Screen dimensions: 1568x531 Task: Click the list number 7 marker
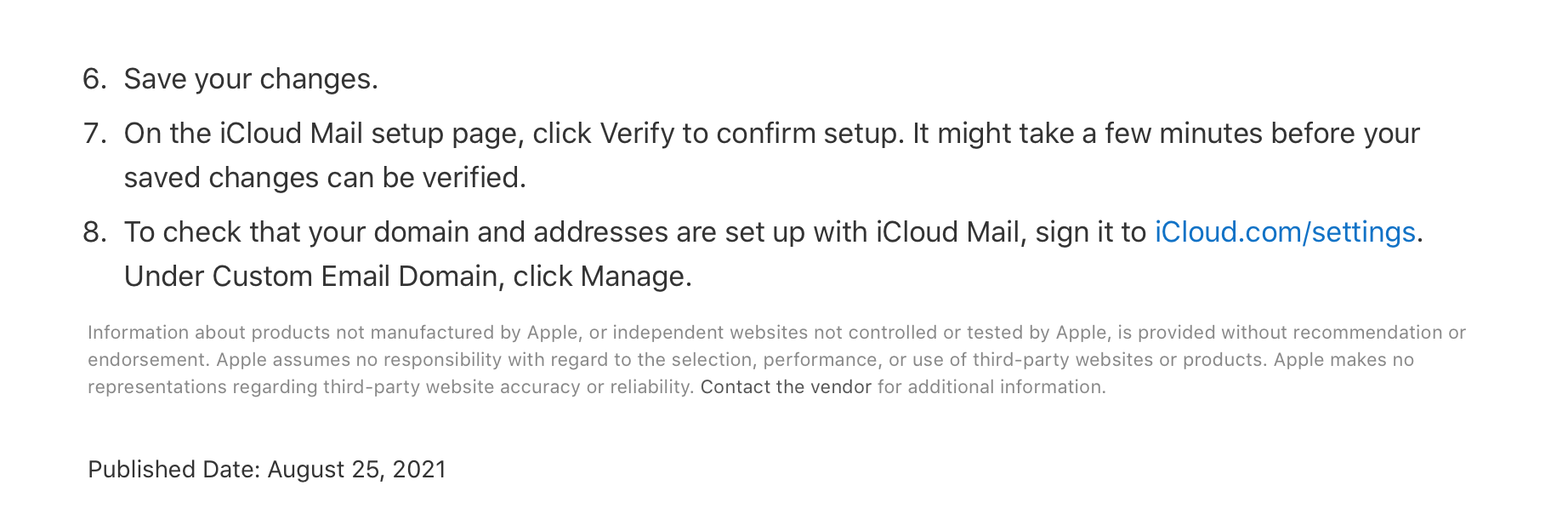pos(94,134)
